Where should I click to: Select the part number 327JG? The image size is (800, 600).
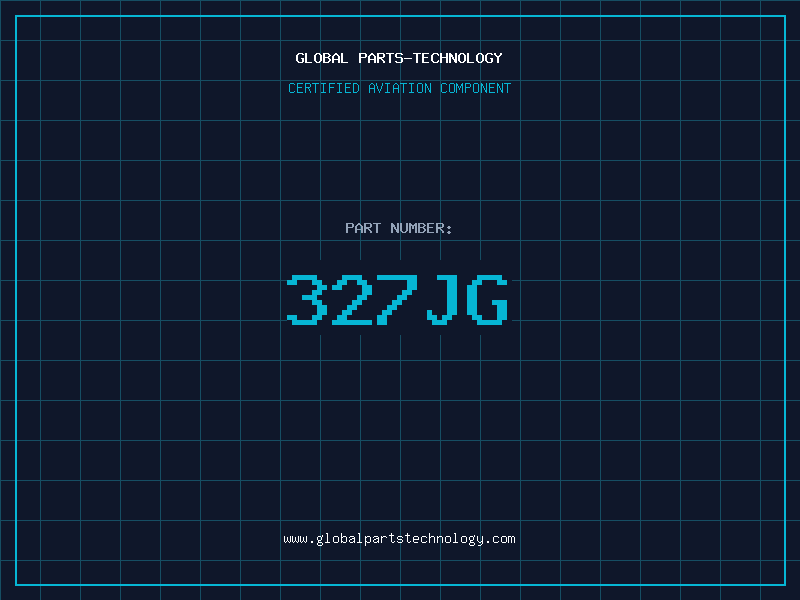tap(397, 300)
